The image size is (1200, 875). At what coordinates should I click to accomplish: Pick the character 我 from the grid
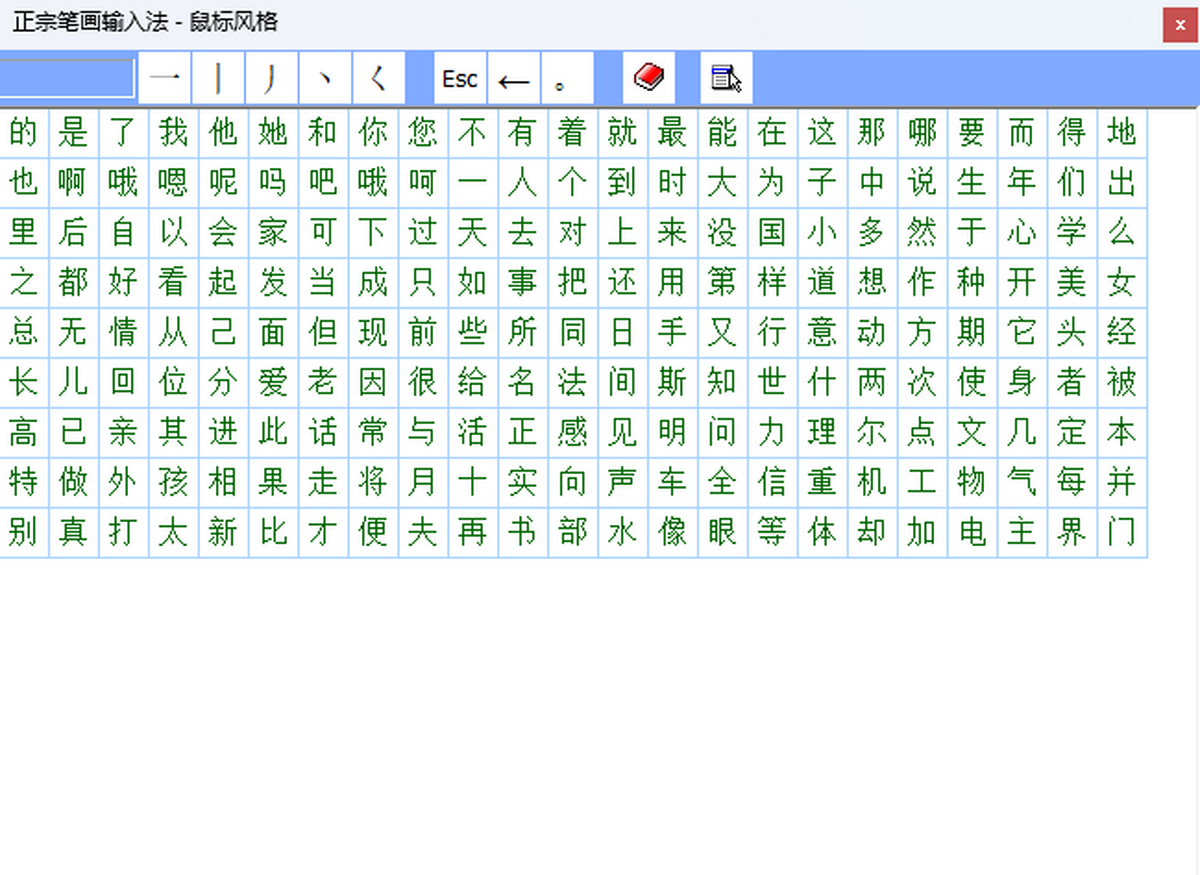(x=173, y=131)
